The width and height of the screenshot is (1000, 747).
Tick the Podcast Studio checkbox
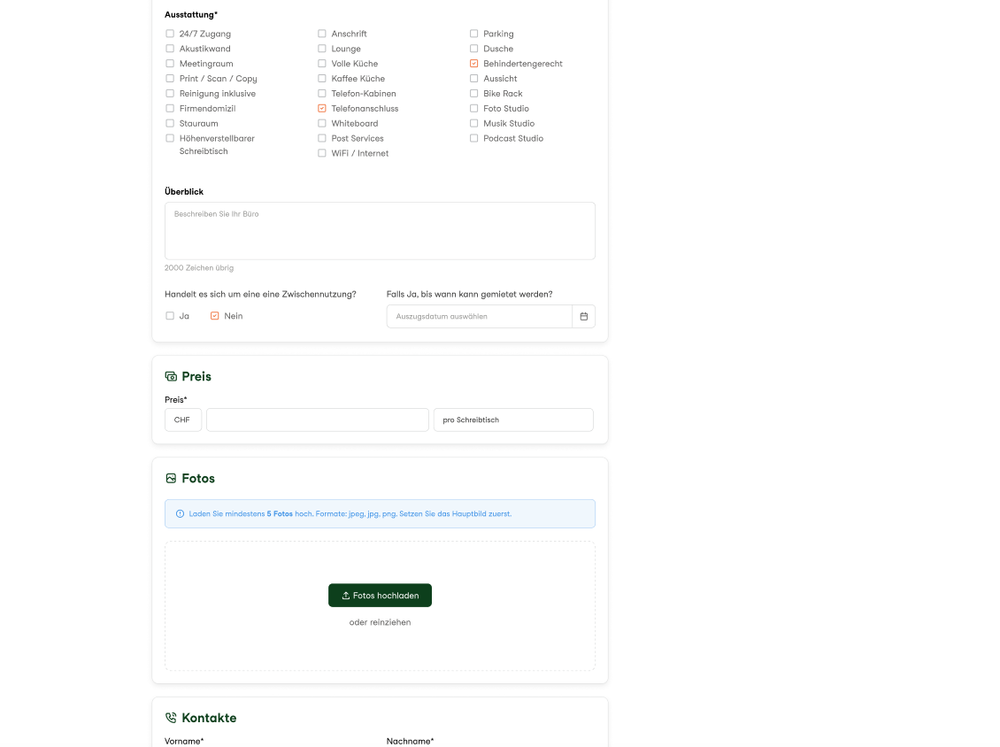474,139
